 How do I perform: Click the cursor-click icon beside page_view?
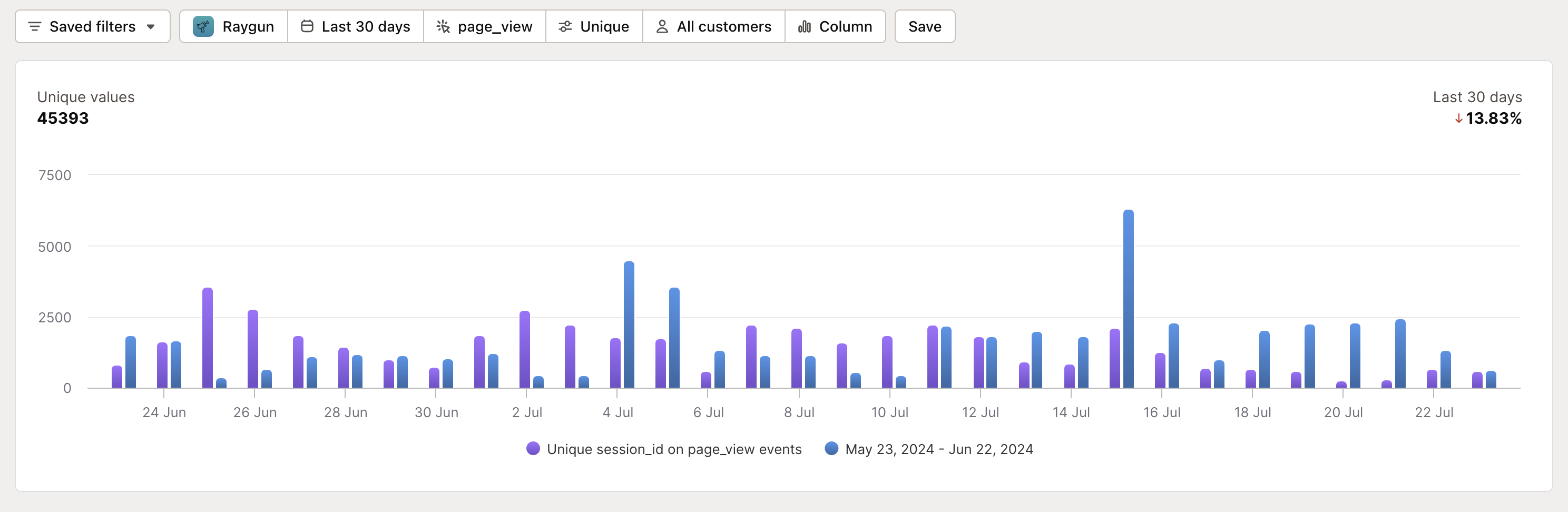(x=444, y=26)
